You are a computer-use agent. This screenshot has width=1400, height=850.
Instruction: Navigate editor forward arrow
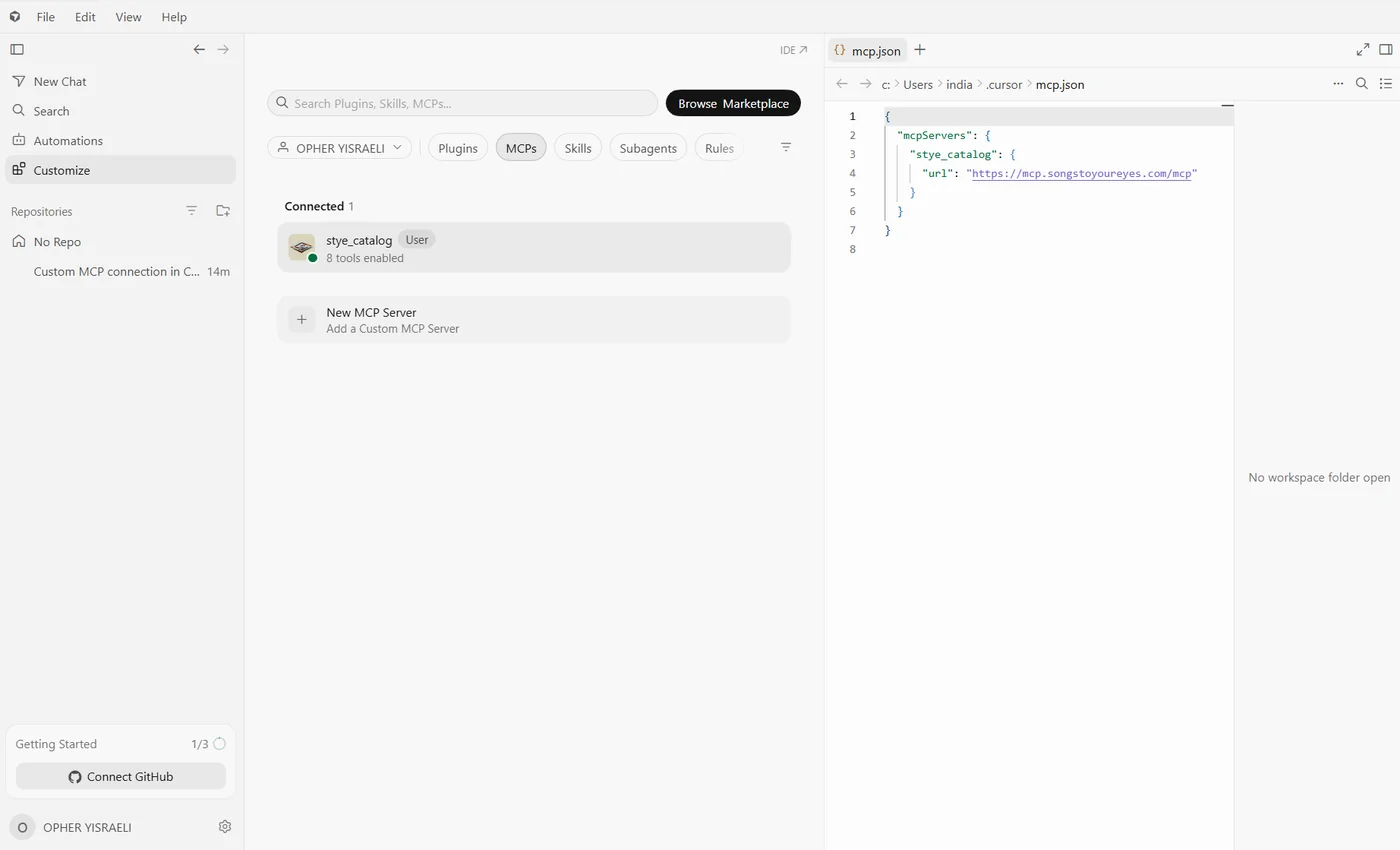tap(865, 84)
